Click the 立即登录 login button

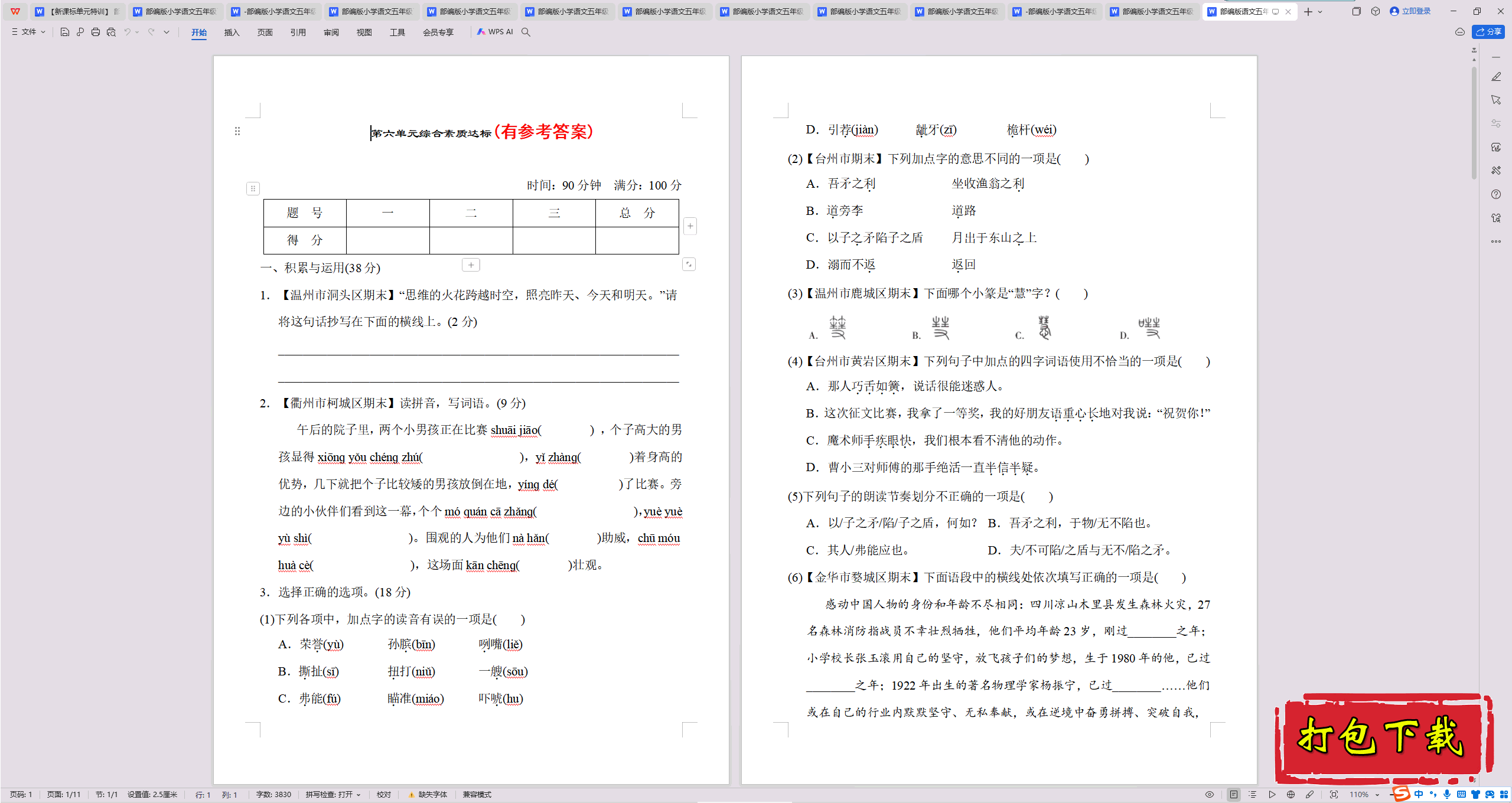[1410, 11]
